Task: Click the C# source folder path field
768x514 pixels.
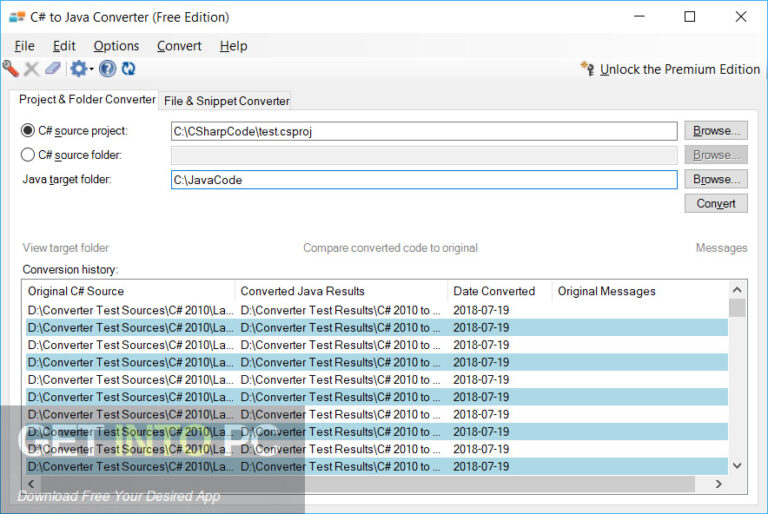Action: [424, 155]
